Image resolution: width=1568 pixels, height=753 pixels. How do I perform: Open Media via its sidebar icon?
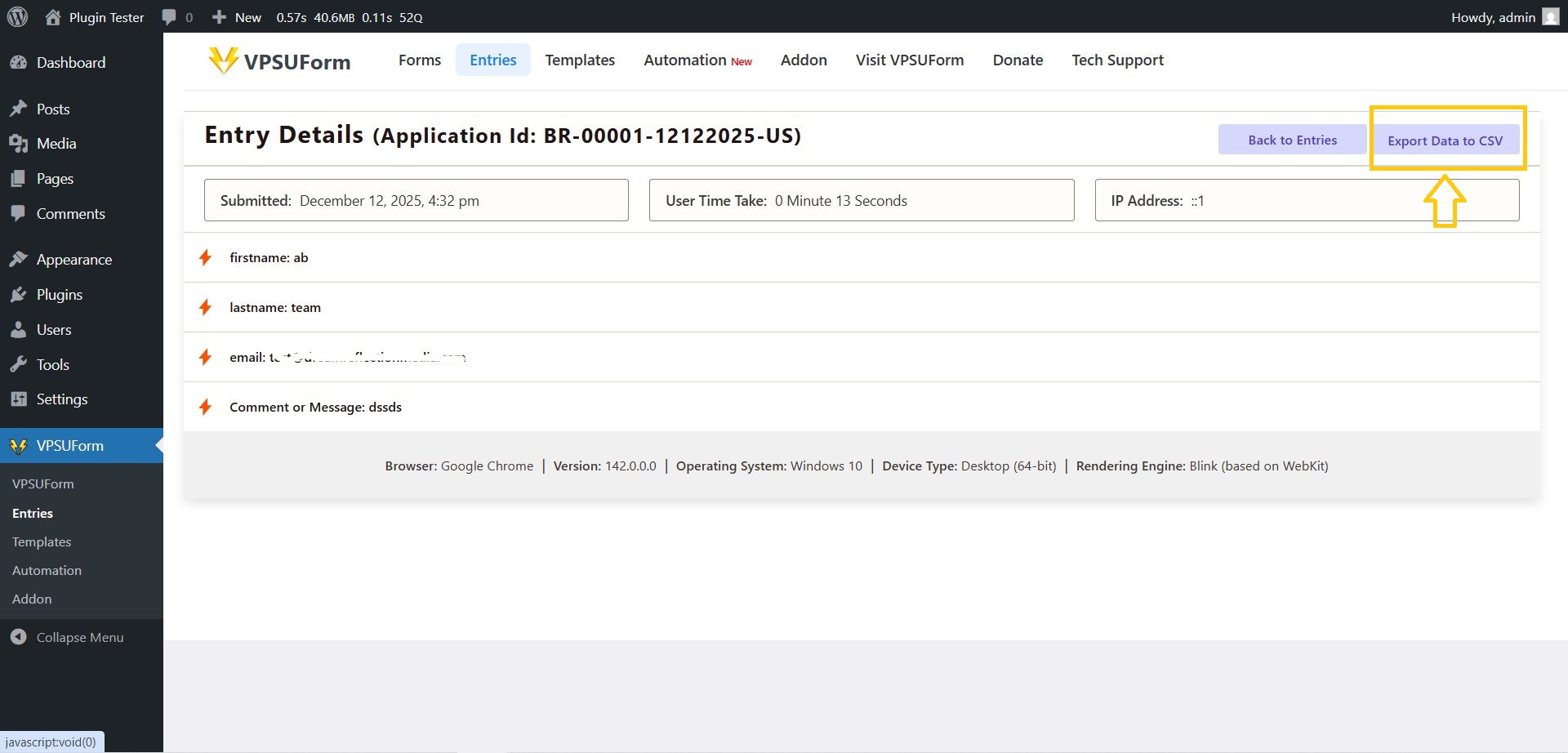(18, 143)
